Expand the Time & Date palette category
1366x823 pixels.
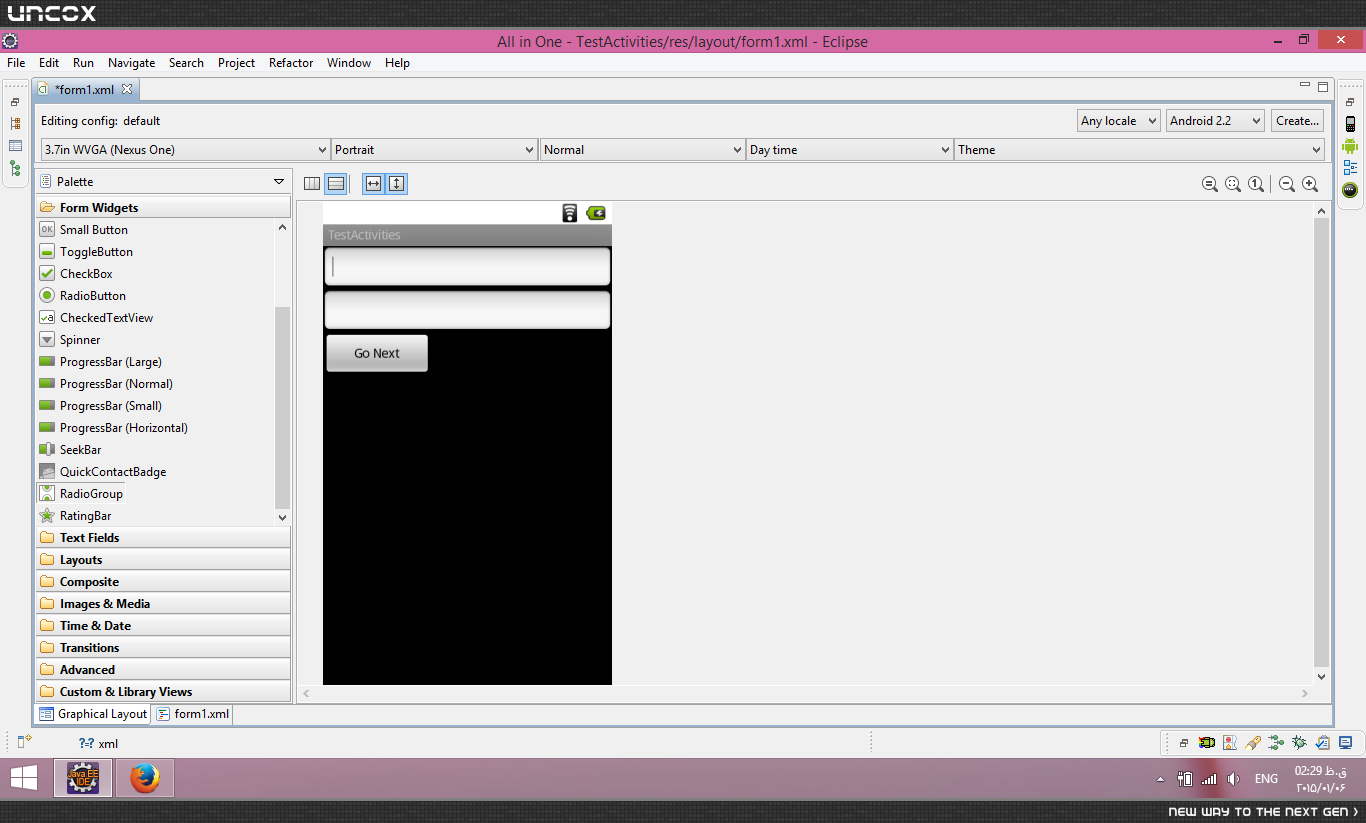(x=163, y=626)
